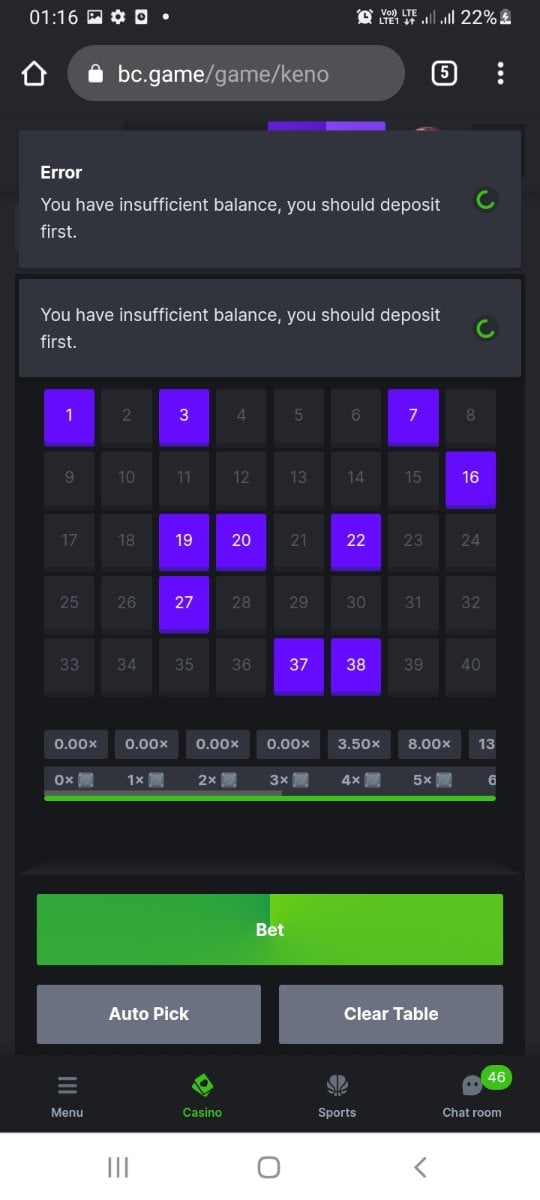Viewport: 540px width, 1200px height.
Task: Switch to the Sports tab
Action: click(x=337, y=1095)
